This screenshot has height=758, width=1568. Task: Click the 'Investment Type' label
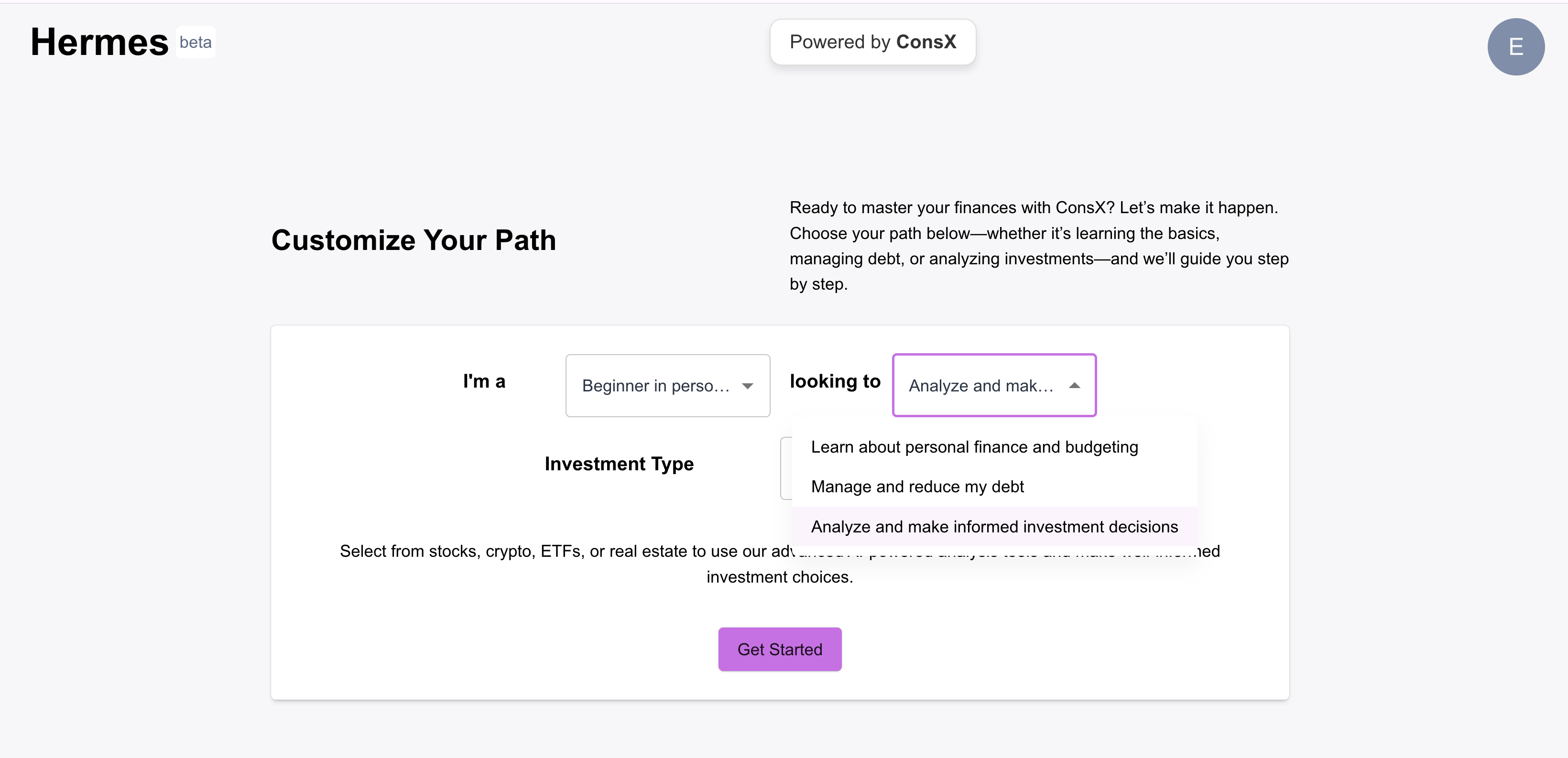pyautogui.click(x=619, y=464)
